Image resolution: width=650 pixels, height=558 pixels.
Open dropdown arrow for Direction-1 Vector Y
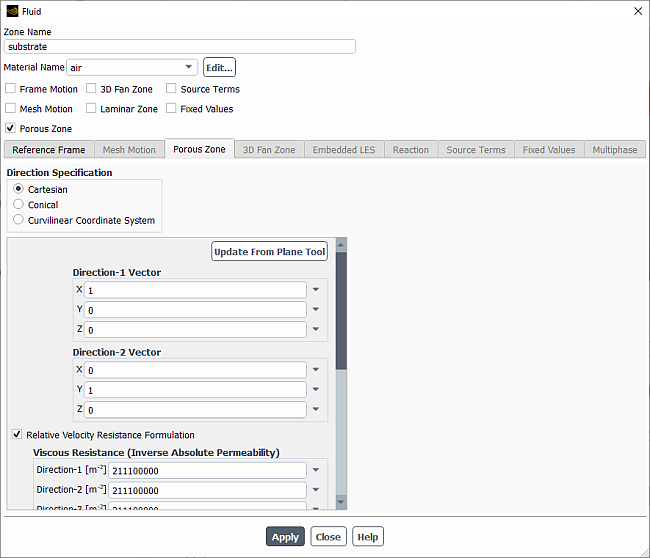(316, 309)
